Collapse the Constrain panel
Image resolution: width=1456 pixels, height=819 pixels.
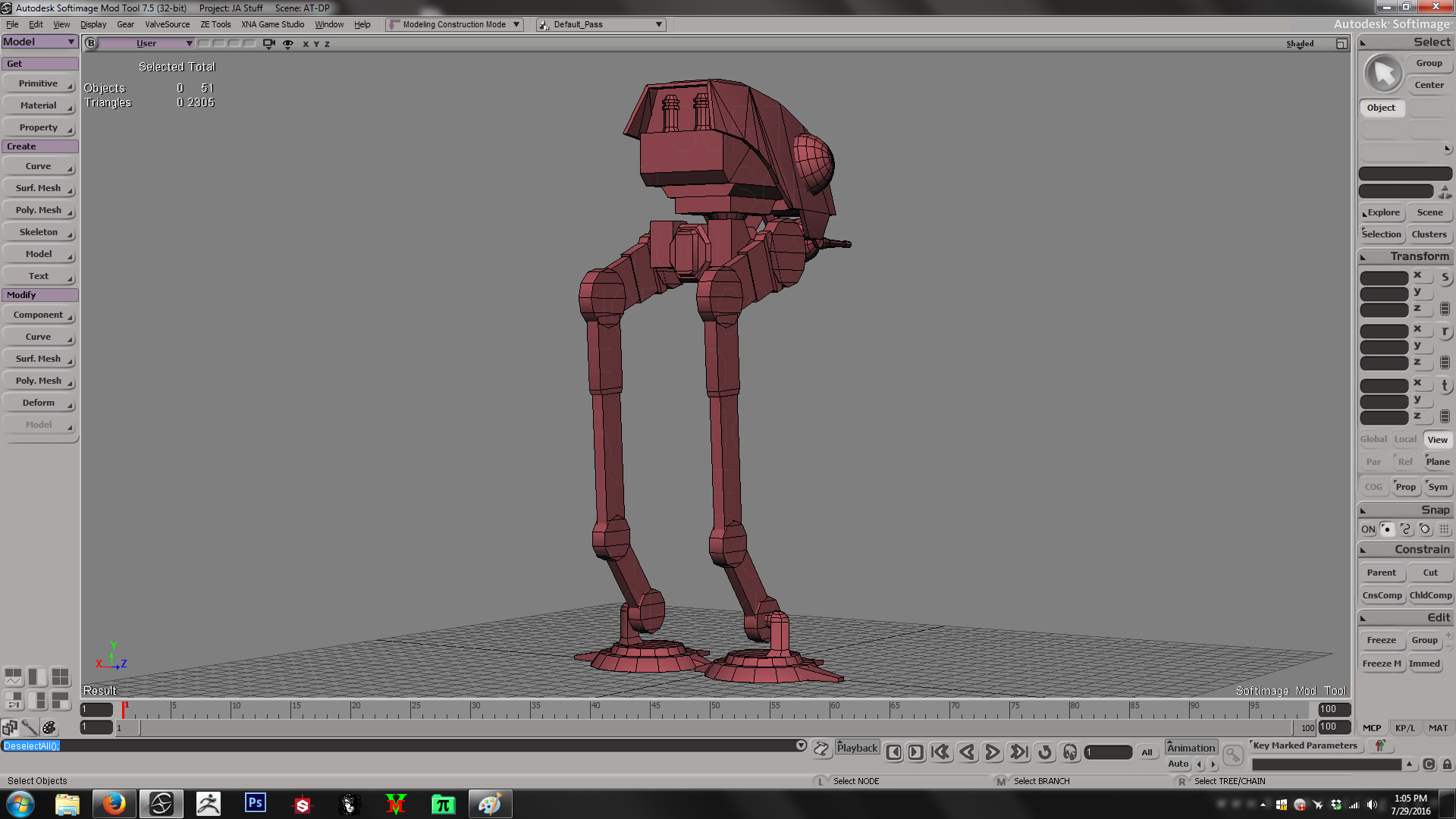(x=1363, y=550)
